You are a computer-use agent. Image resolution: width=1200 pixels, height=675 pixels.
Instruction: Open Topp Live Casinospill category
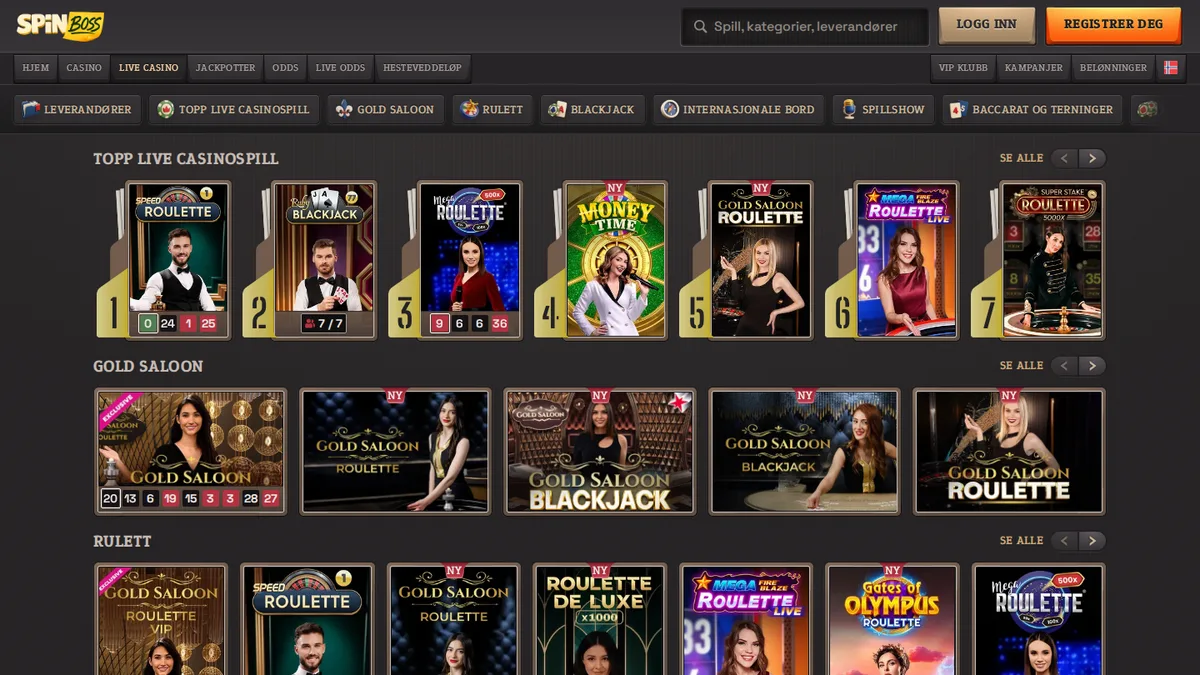(234, 110)
